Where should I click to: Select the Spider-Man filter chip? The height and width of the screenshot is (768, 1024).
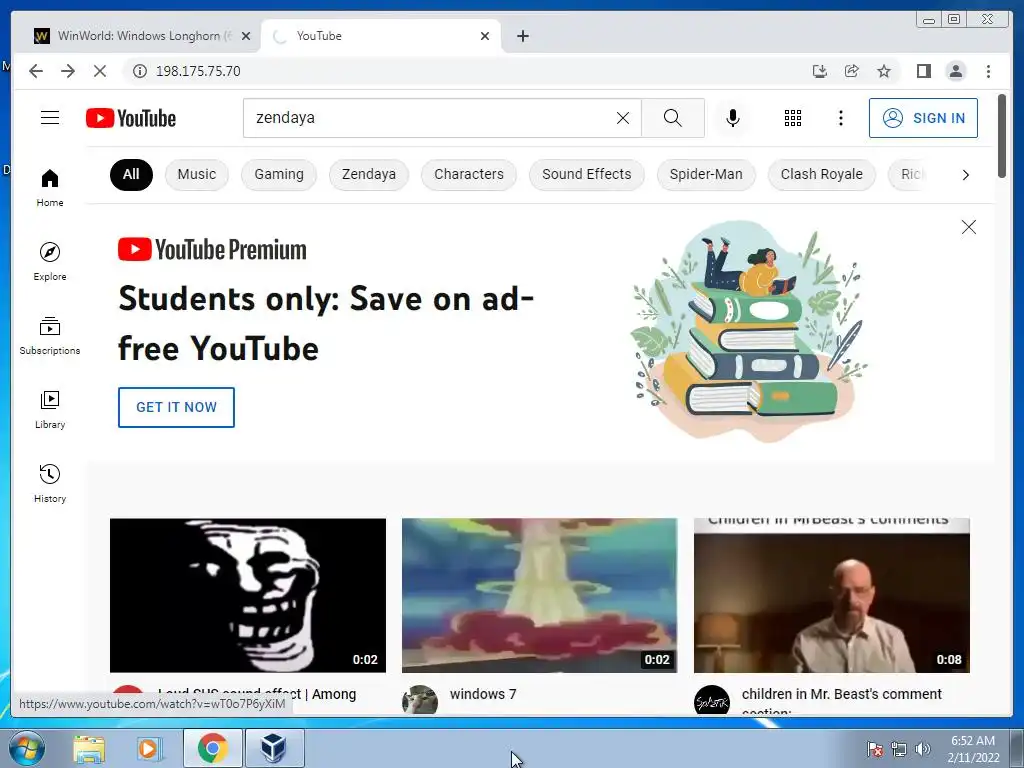coord(706,174)
